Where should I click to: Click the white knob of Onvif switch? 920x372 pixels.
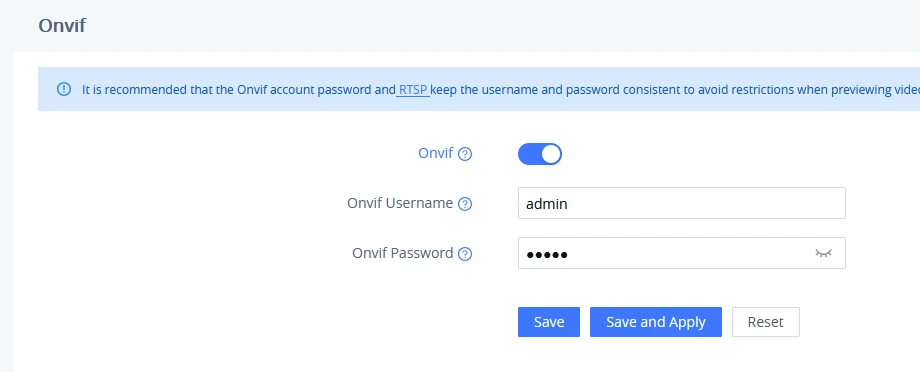[x=550, y=154]
